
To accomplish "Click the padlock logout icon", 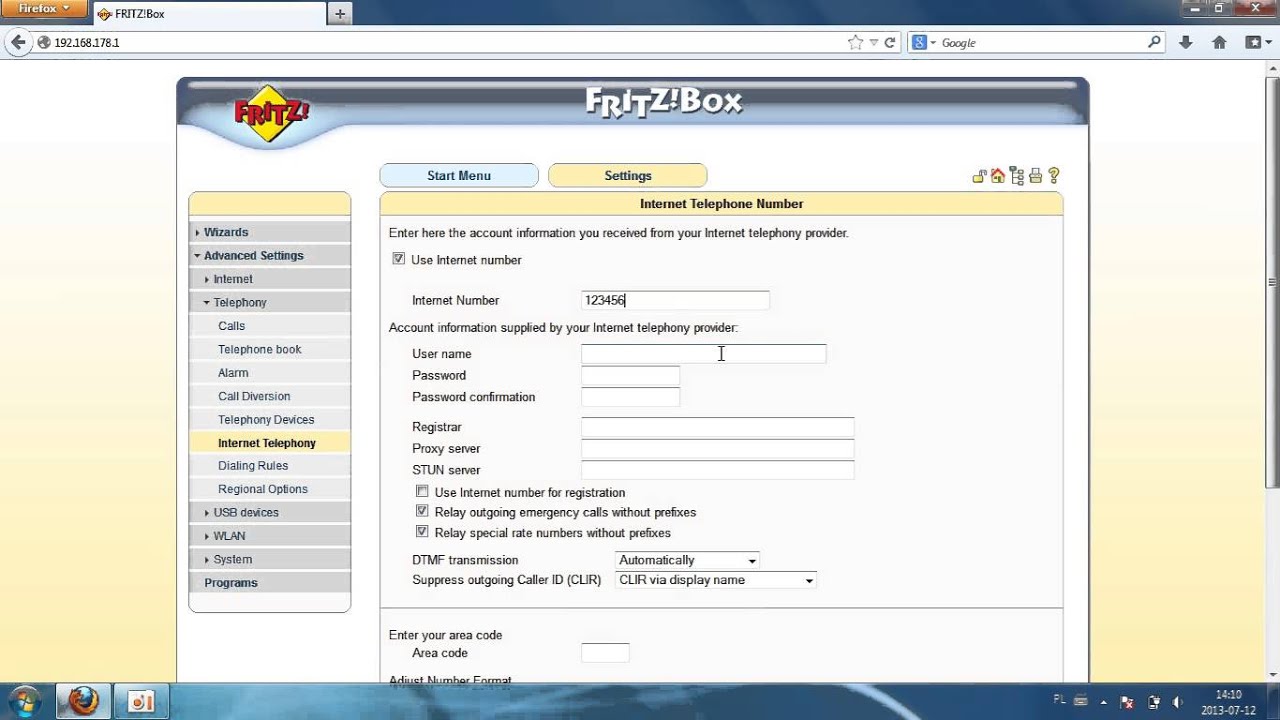I will pos(979,176).
